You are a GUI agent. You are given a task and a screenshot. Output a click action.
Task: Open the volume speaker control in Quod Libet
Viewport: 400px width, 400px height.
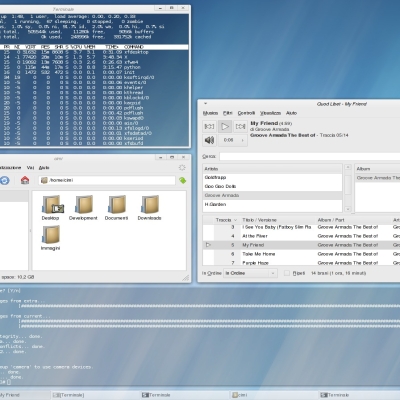click(x=209, y=140)
